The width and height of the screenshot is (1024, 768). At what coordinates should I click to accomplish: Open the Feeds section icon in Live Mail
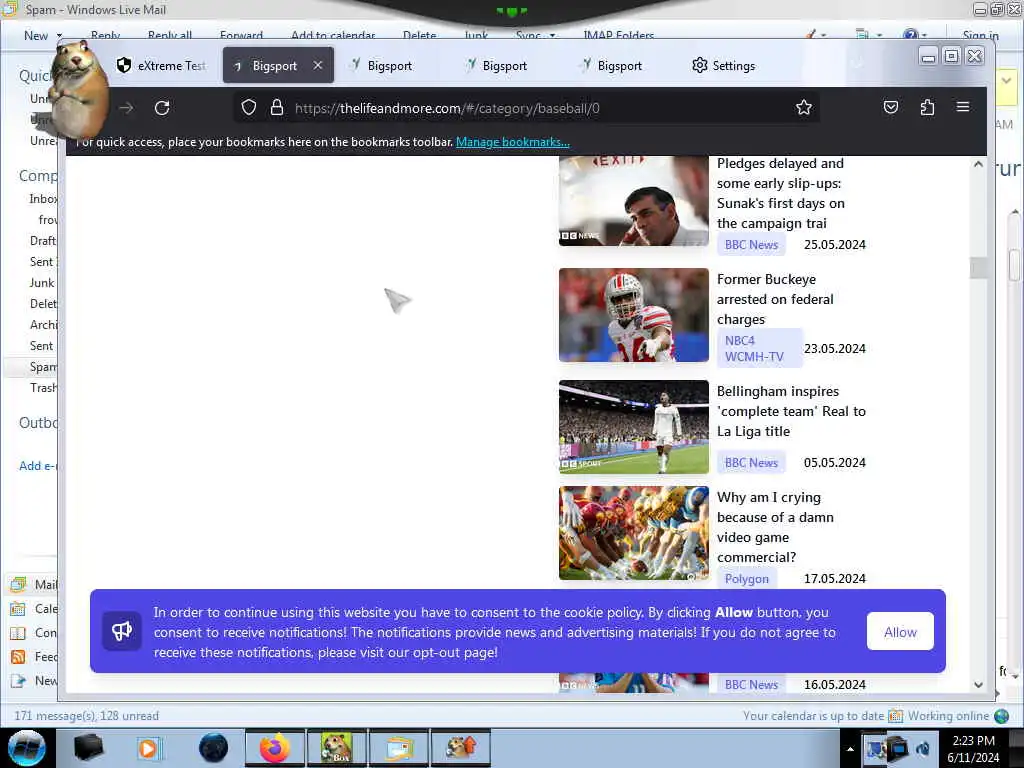[18, 657]
